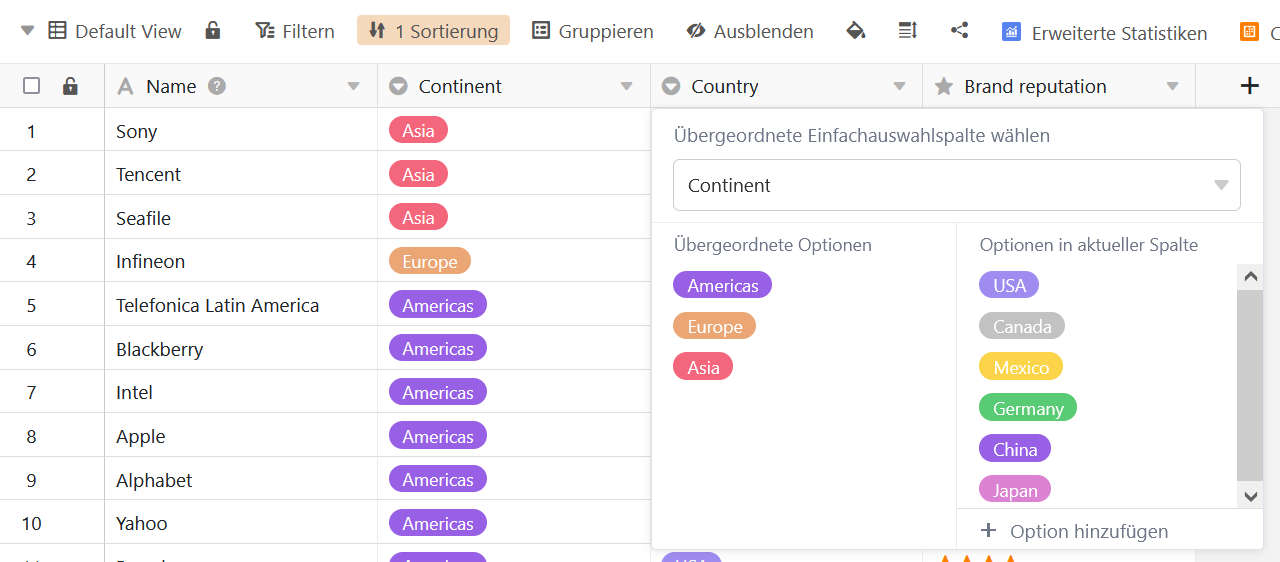Open the Default View menu

coord(114,31)
